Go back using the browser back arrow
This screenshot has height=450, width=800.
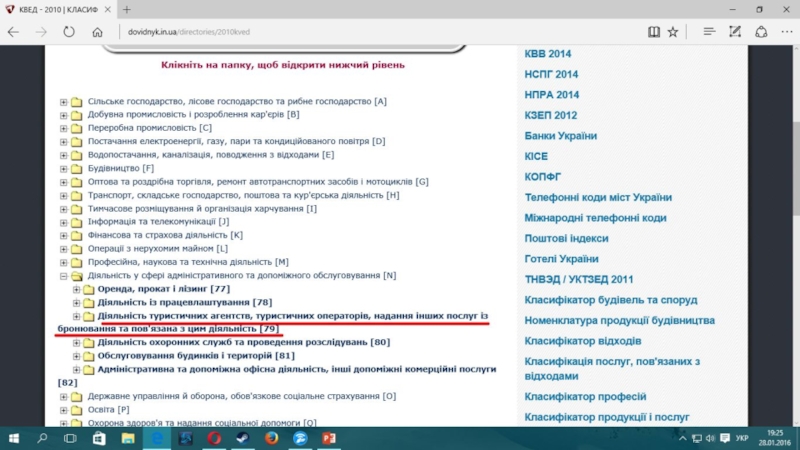coord(13,32)
